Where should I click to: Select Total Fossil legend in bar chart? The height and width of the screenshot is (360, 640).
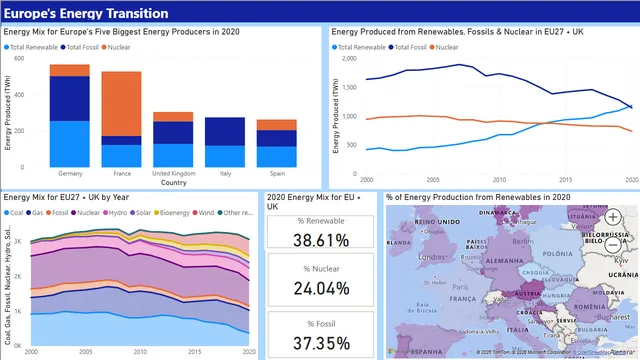pos(80,47)
